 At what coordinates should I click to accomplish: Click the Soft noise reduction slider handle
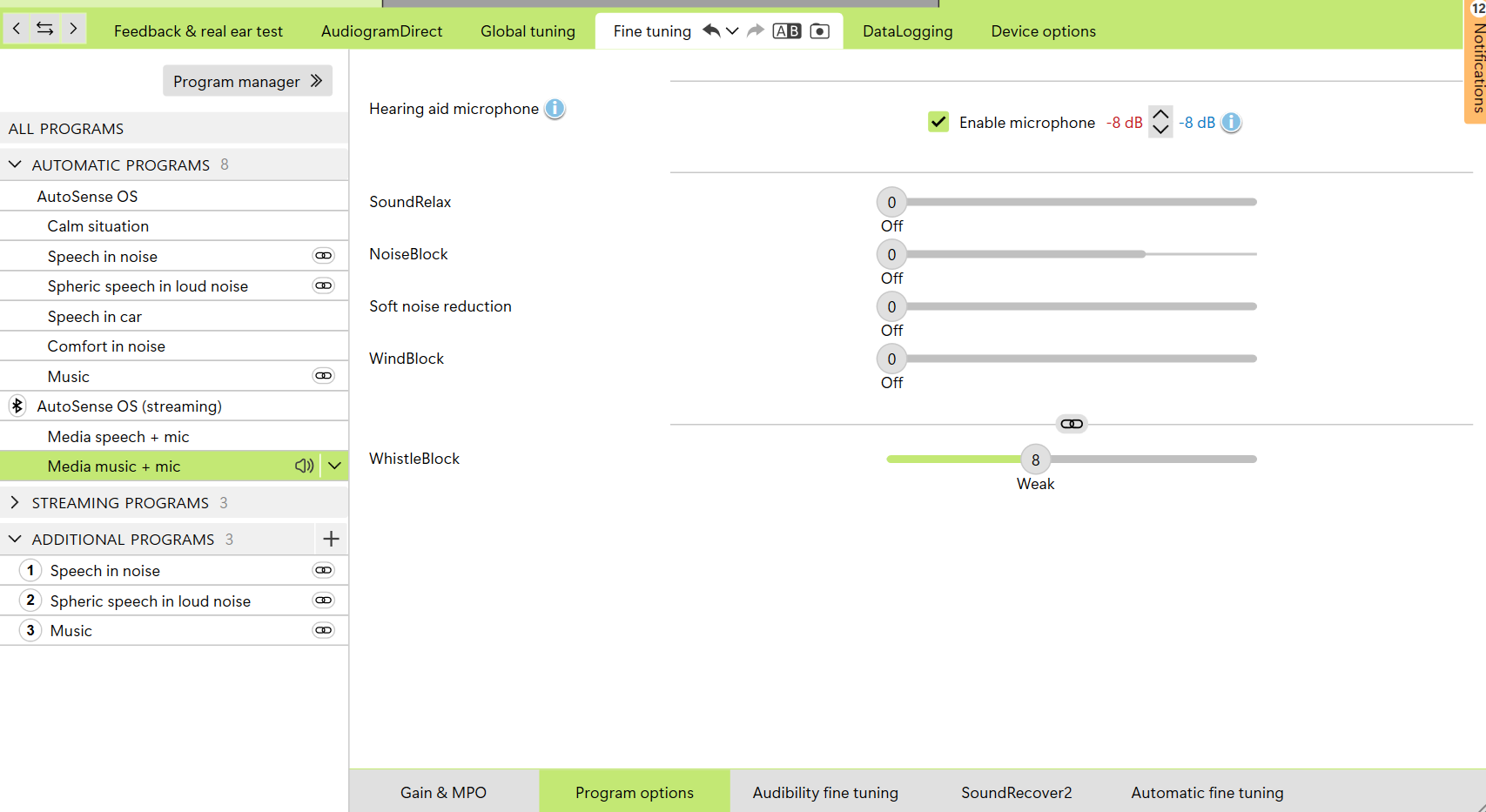(891, 306)
